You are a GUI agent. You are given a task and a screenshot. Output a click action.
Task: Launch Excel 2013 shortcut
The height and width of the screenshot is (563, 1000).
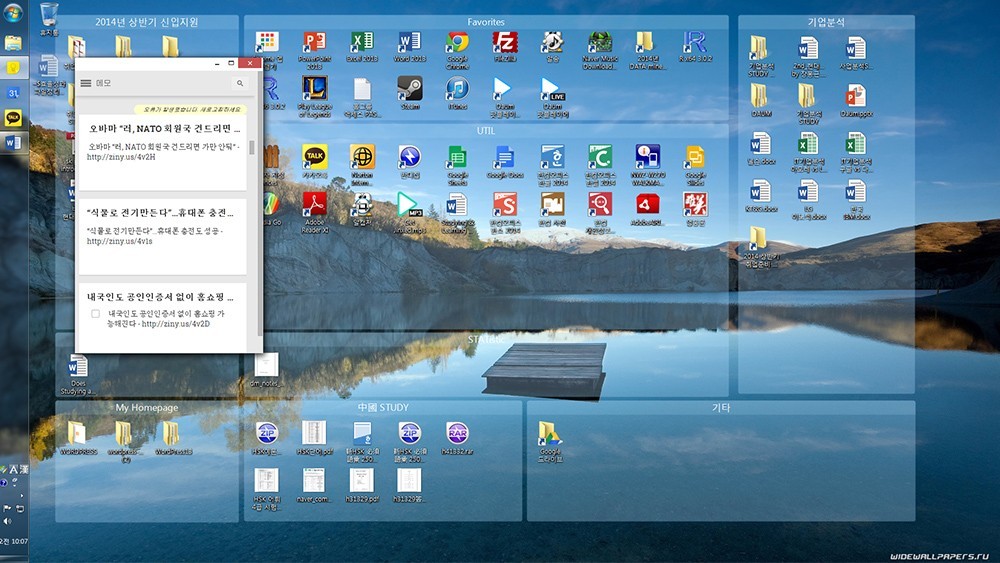(362, 43)
